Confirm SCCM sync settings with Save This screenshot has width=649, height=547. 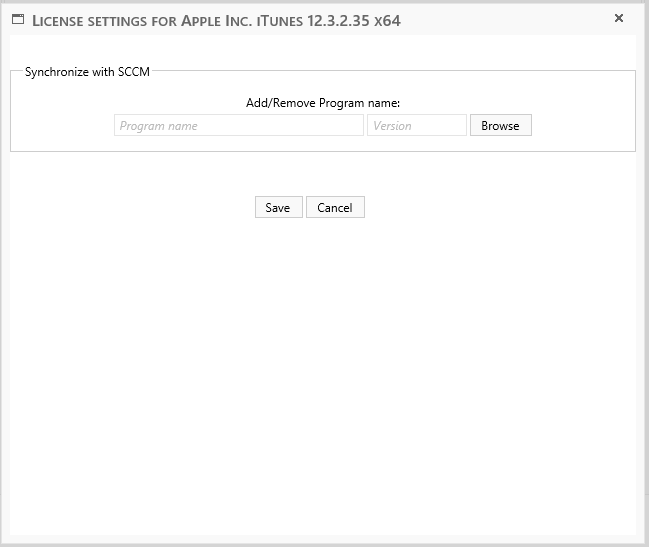[x=278, y=207]
